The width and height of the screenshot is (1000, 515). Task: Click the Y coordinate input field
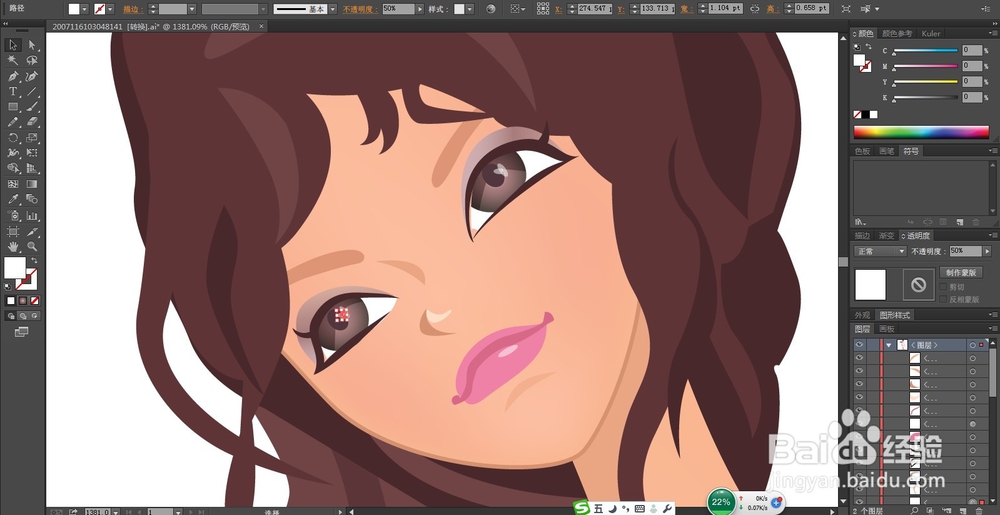[x=658, y=9]
